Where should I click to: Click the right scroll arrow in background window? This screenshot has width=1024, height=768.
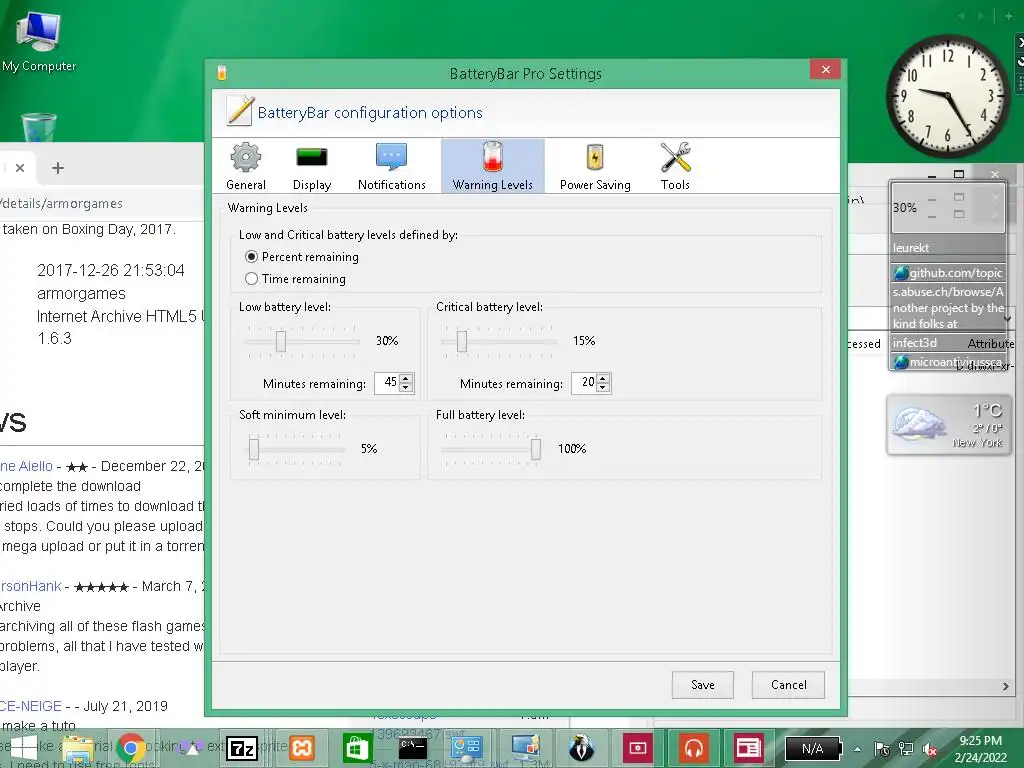coord(1006,686)
